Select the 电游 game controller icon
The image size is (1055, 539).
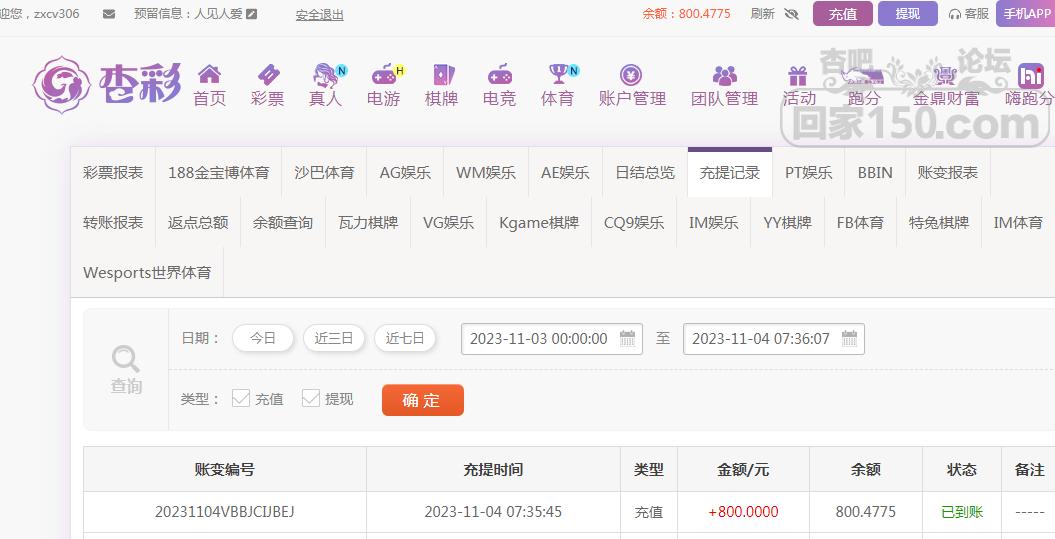383,75
